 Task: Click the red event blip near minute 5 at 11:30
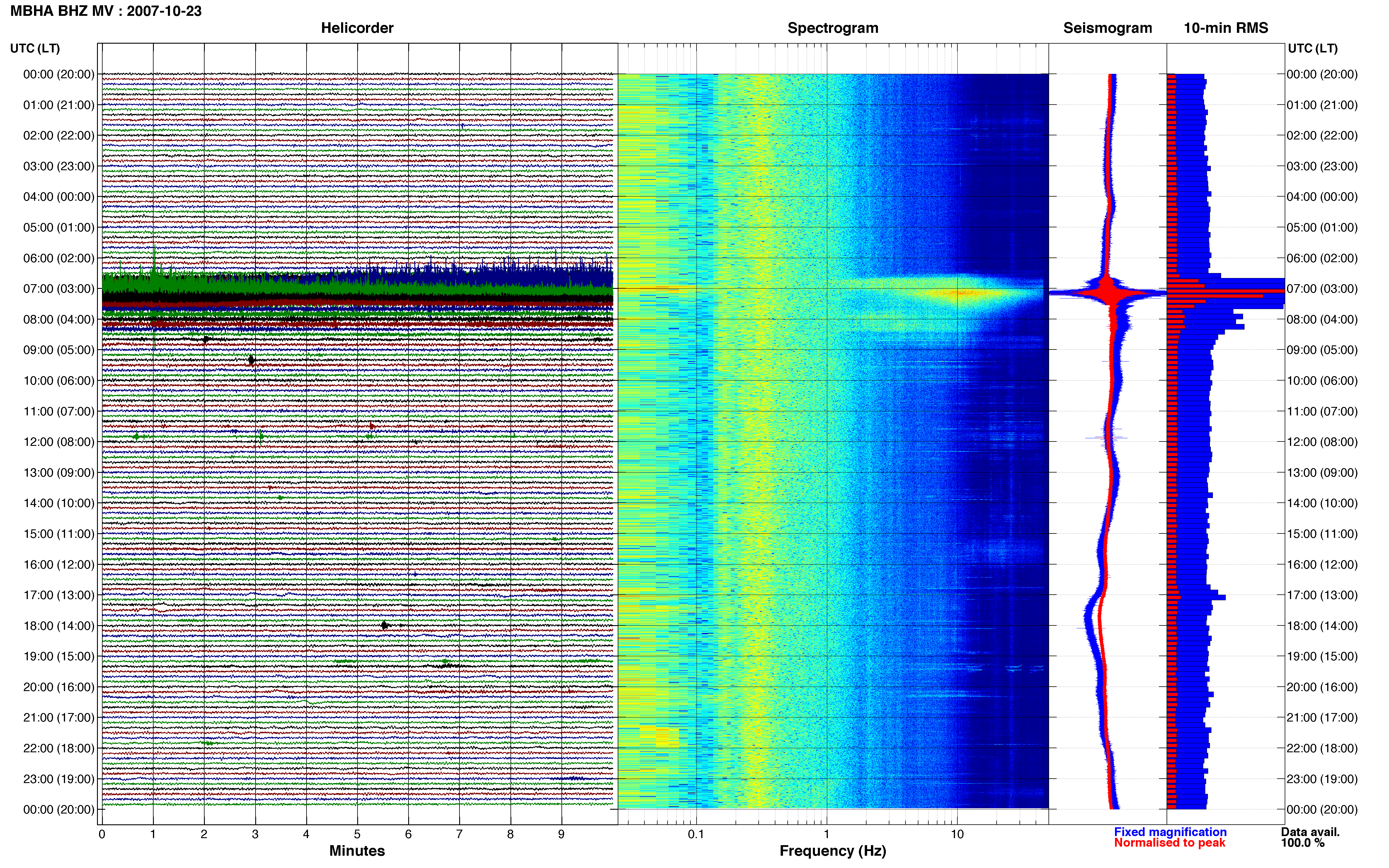[x=372, y=426]
